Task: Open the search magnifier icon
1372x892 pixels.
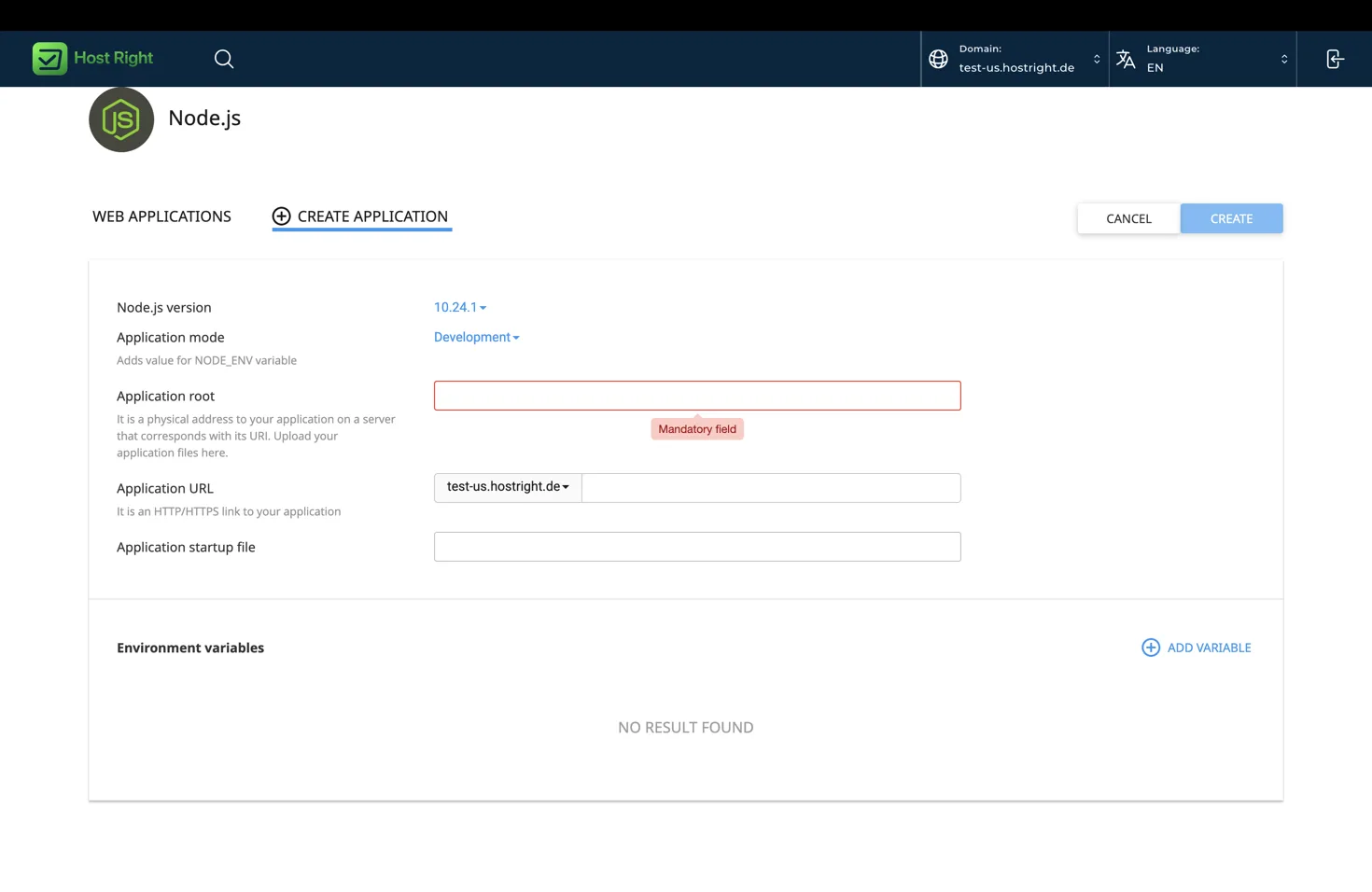Action: 224,59
